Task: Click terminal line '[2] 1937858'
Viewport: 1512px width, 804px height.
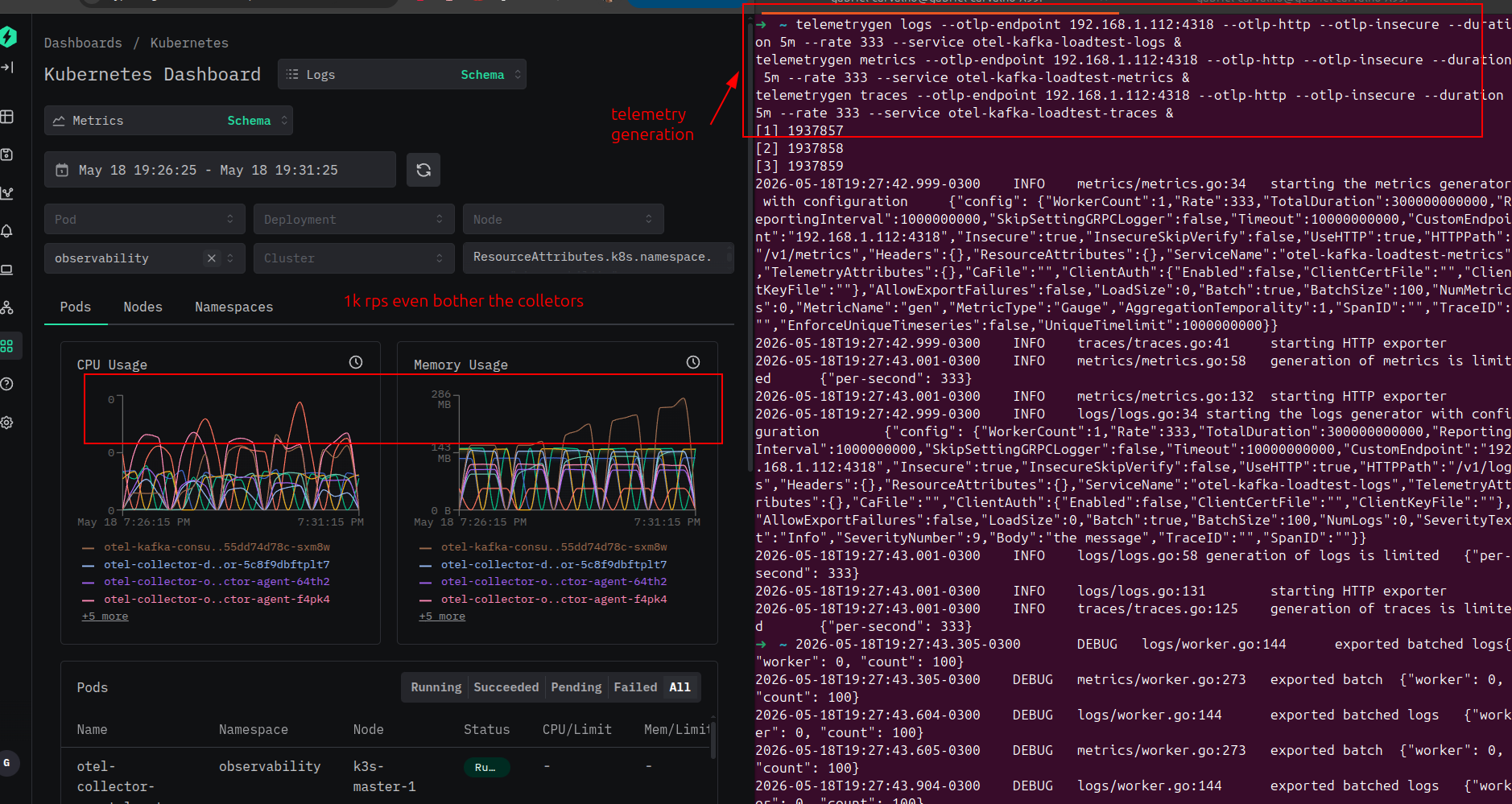Action: tap(799, 148)
